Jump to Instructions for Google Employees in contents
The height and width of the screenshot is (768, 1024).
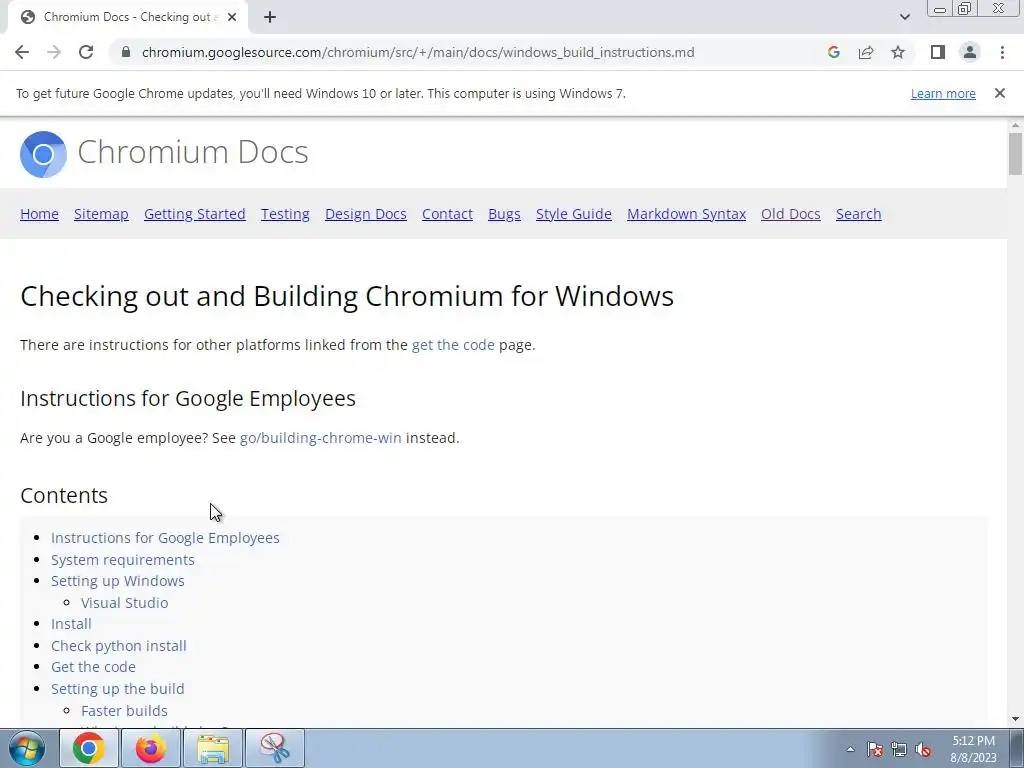pyautogui.click(x=165, y=538)
